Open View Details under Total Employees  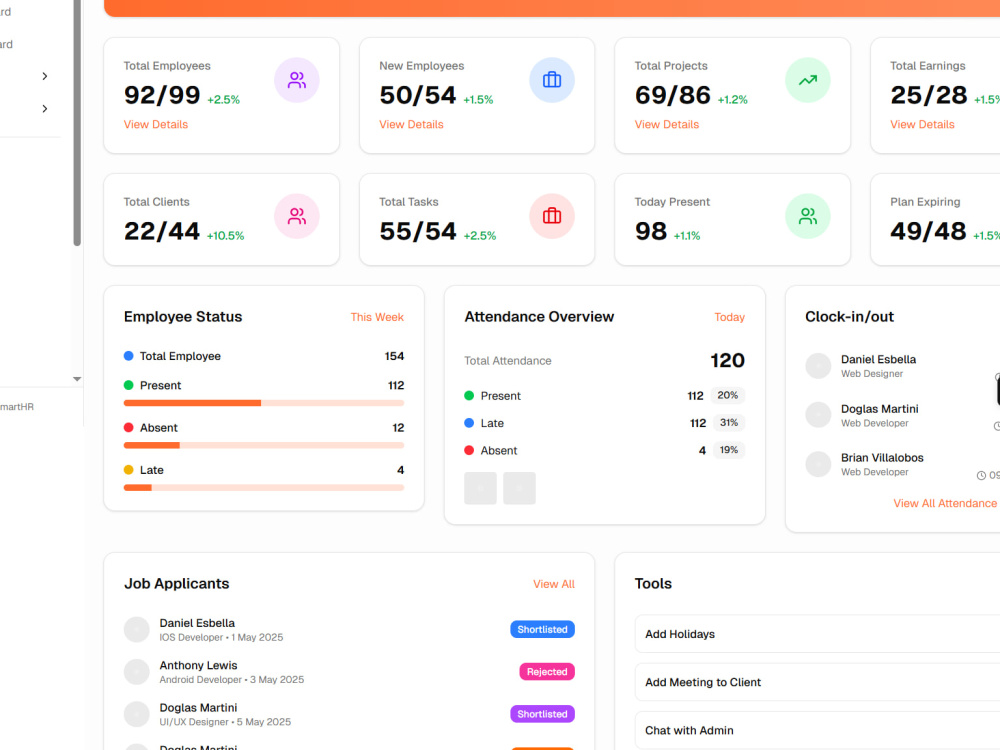[156, 124]
